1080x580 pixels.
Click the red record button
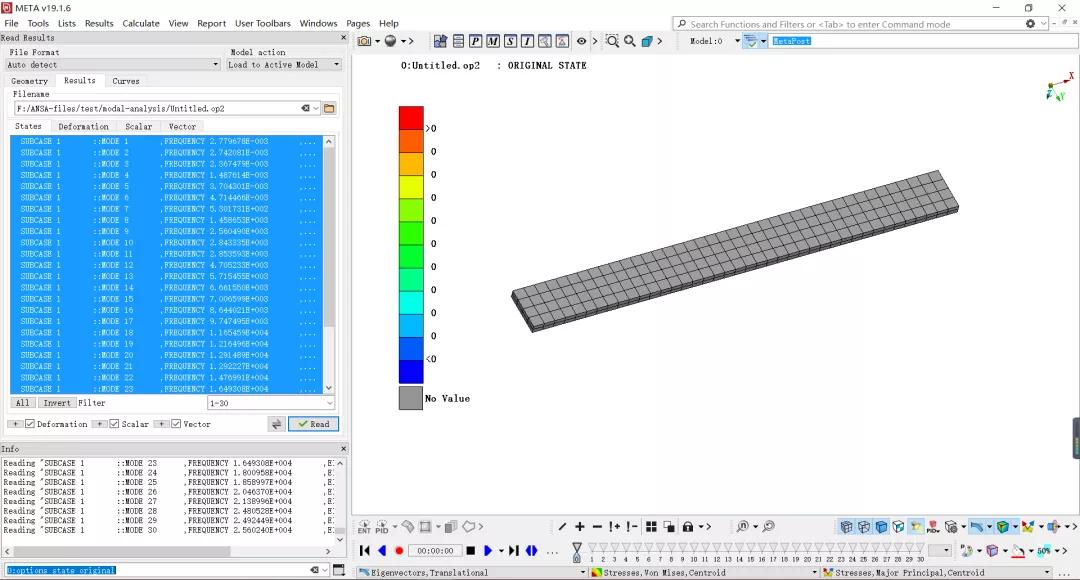[x=399, y=550]
